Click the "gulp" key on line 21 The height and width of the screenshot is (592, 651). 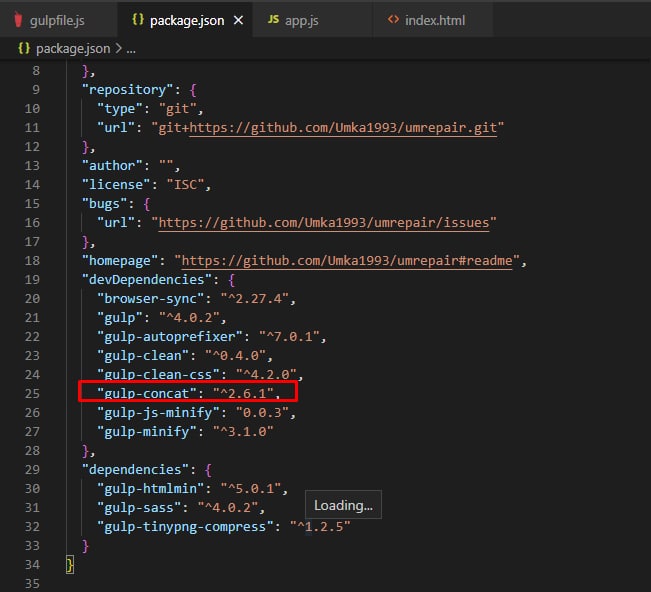(120, 318)
